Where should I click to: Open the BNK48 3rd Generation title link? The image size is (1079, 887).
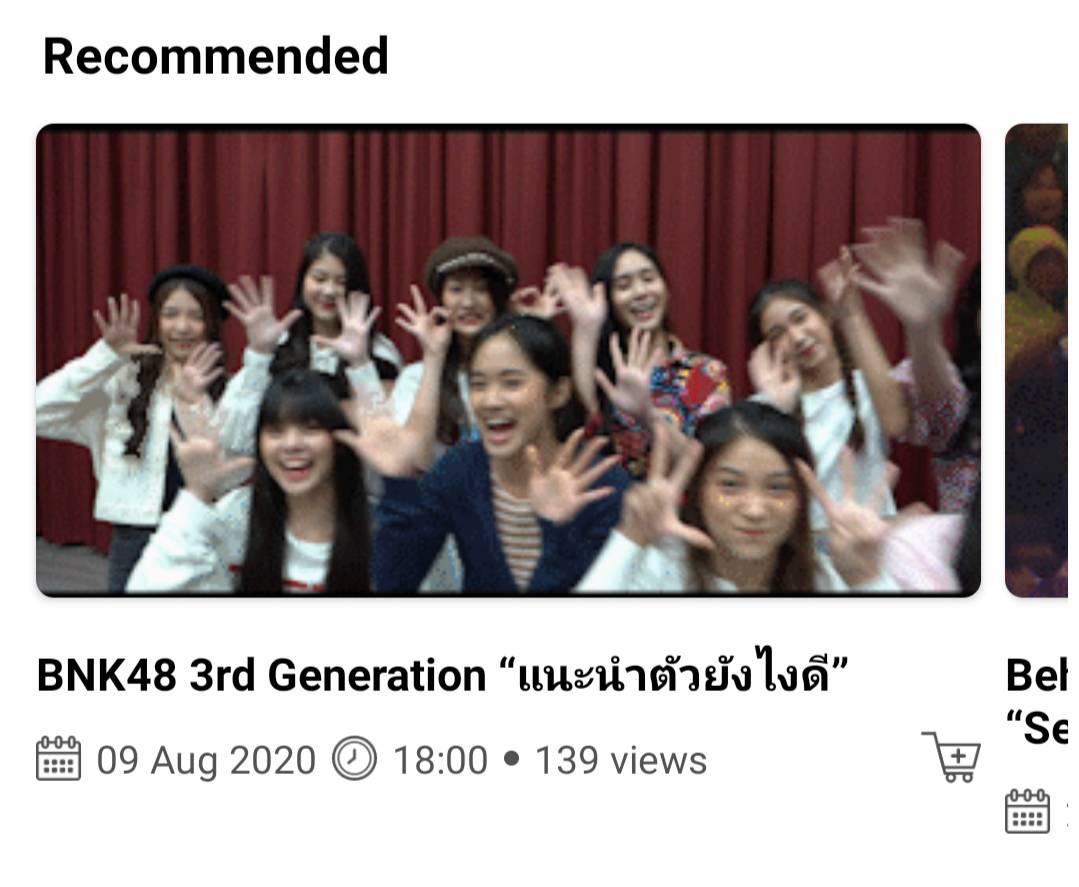(x=442, y=674)
